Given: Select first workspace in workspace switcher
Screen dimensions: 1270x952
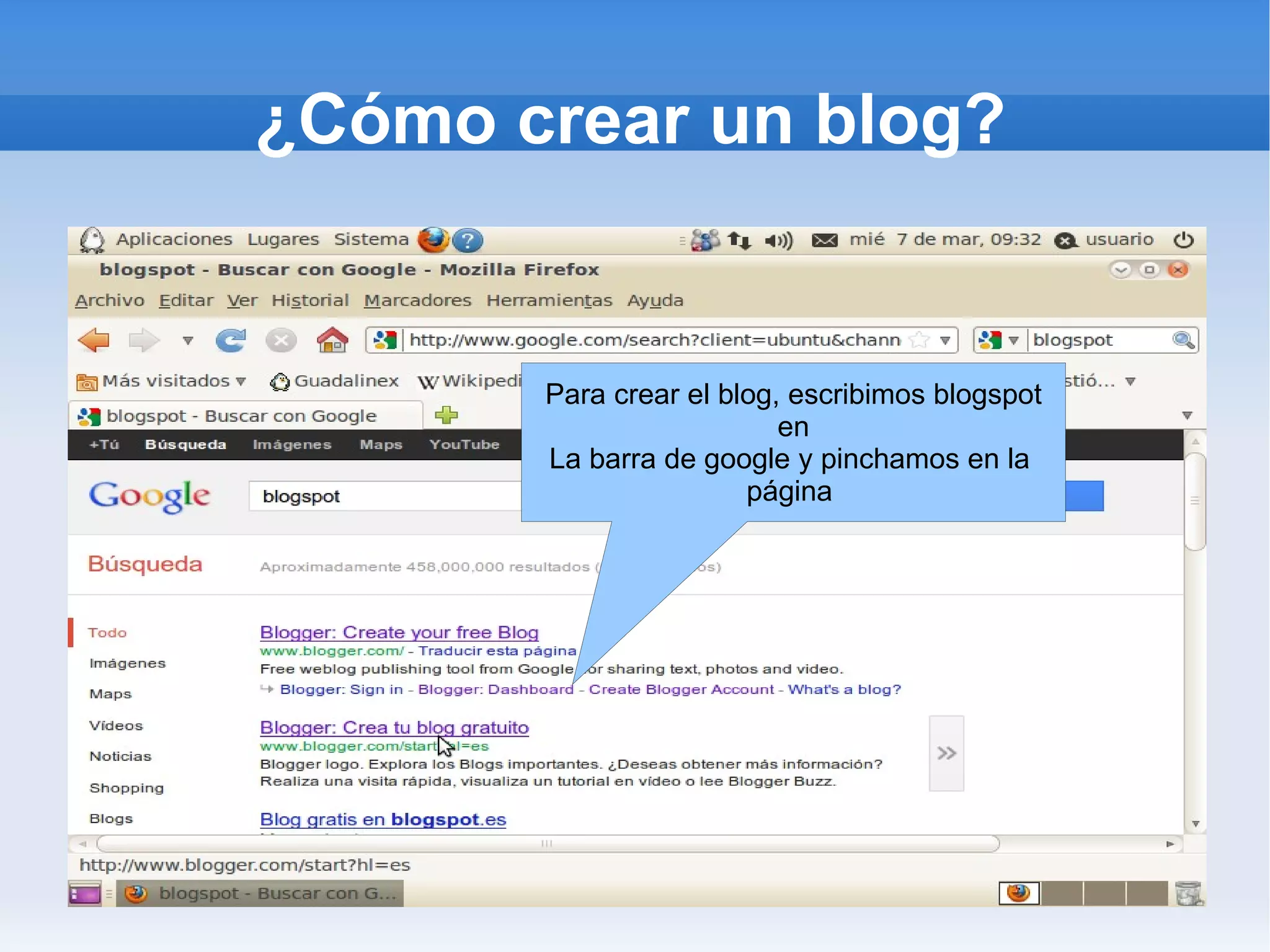Looking at the screenshot, I should [x=1019, y=894].
